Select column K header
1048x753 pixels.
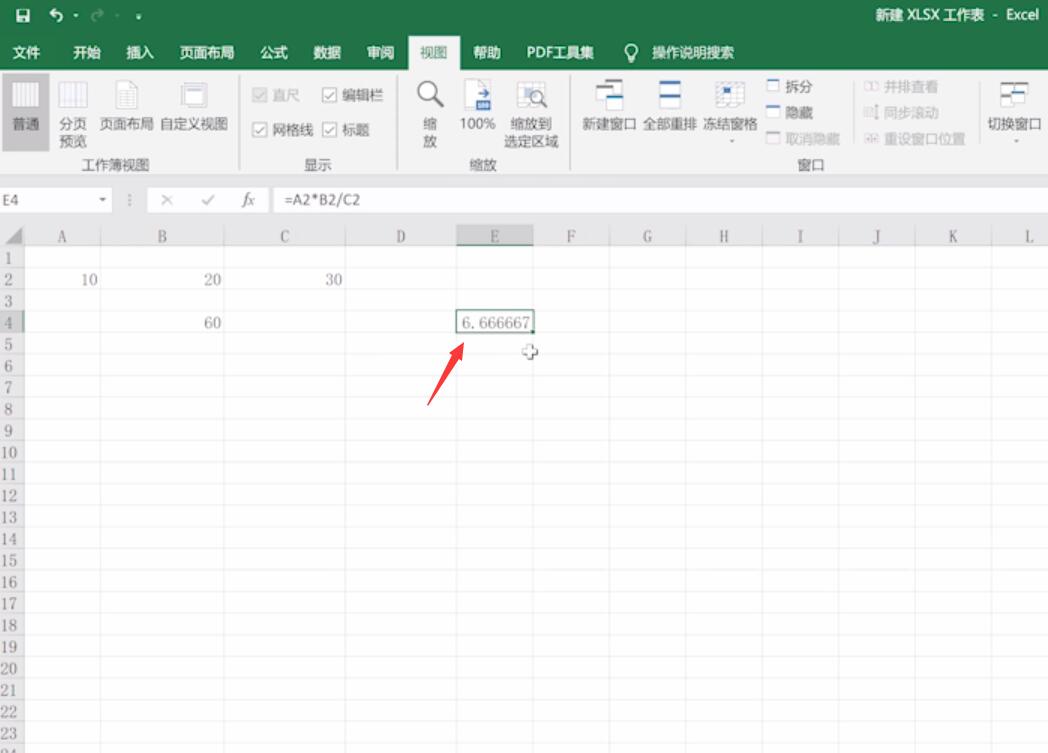952,236
